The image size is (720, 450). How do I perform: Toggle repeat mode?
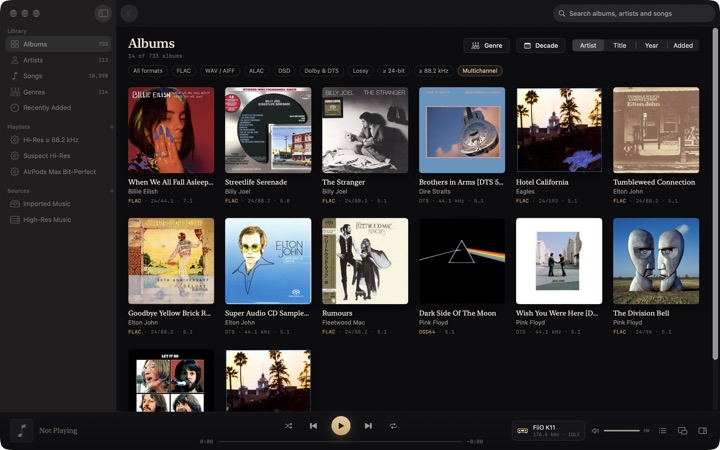point(393,426)
